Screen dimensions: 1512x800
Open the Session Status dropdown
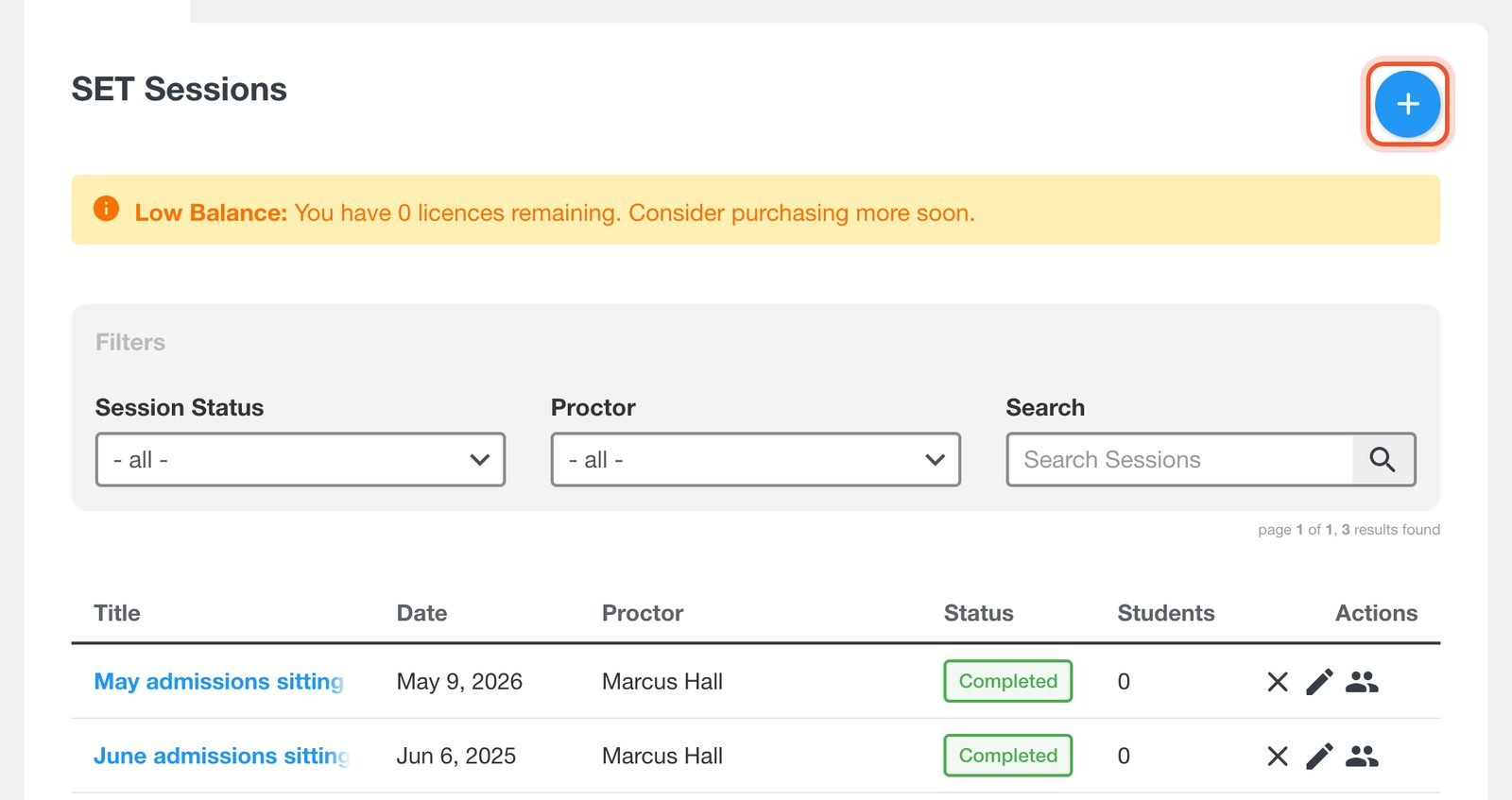pos(301,460)
